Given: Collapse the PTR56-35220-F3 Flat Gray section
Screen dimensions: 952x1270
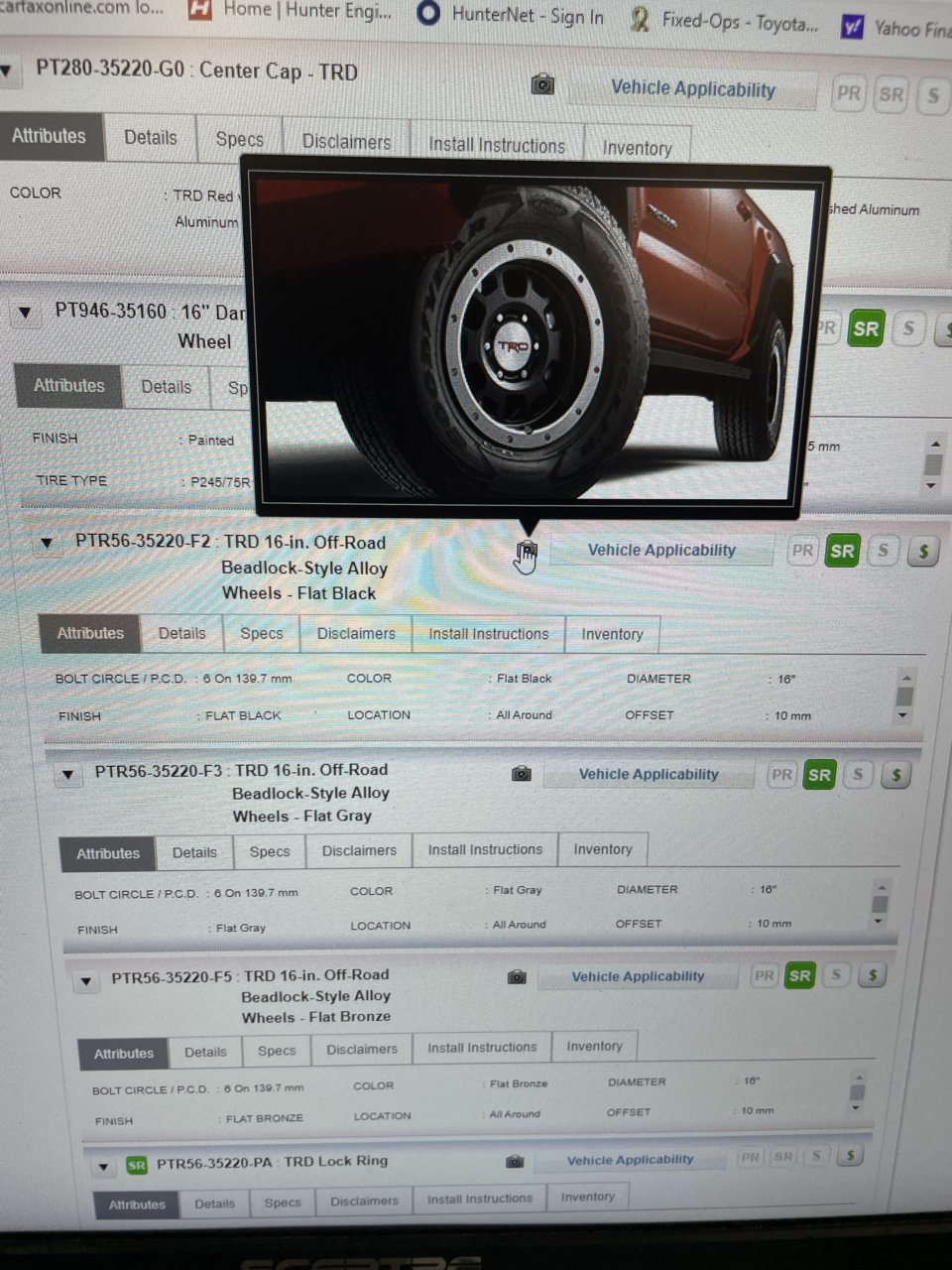Looking at the screenshot, I should (x=67, y=775).
